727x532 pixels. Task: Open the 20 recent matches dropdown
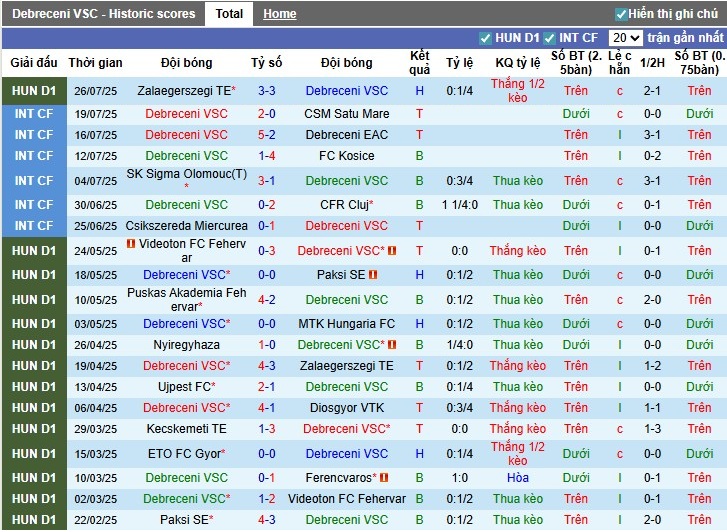(625, 38)
